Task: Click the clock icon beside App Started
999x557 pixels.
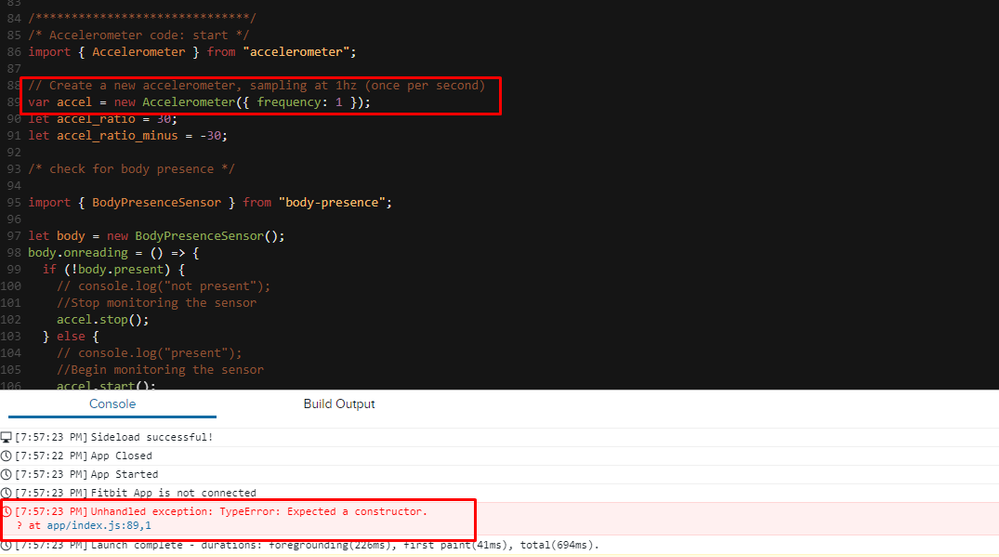Action: [6, 475]
